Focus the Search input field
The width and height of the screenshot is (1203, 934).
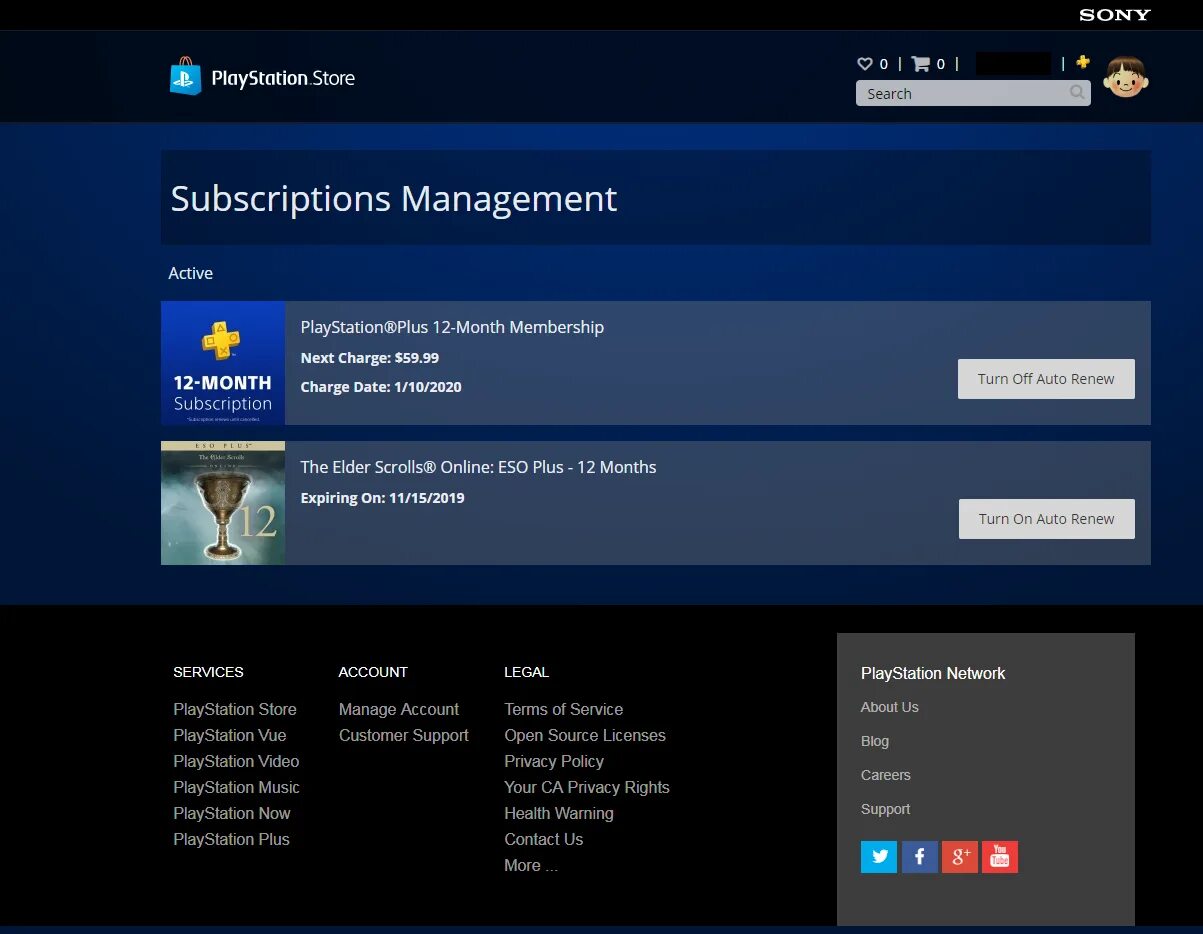click(973, 93)
